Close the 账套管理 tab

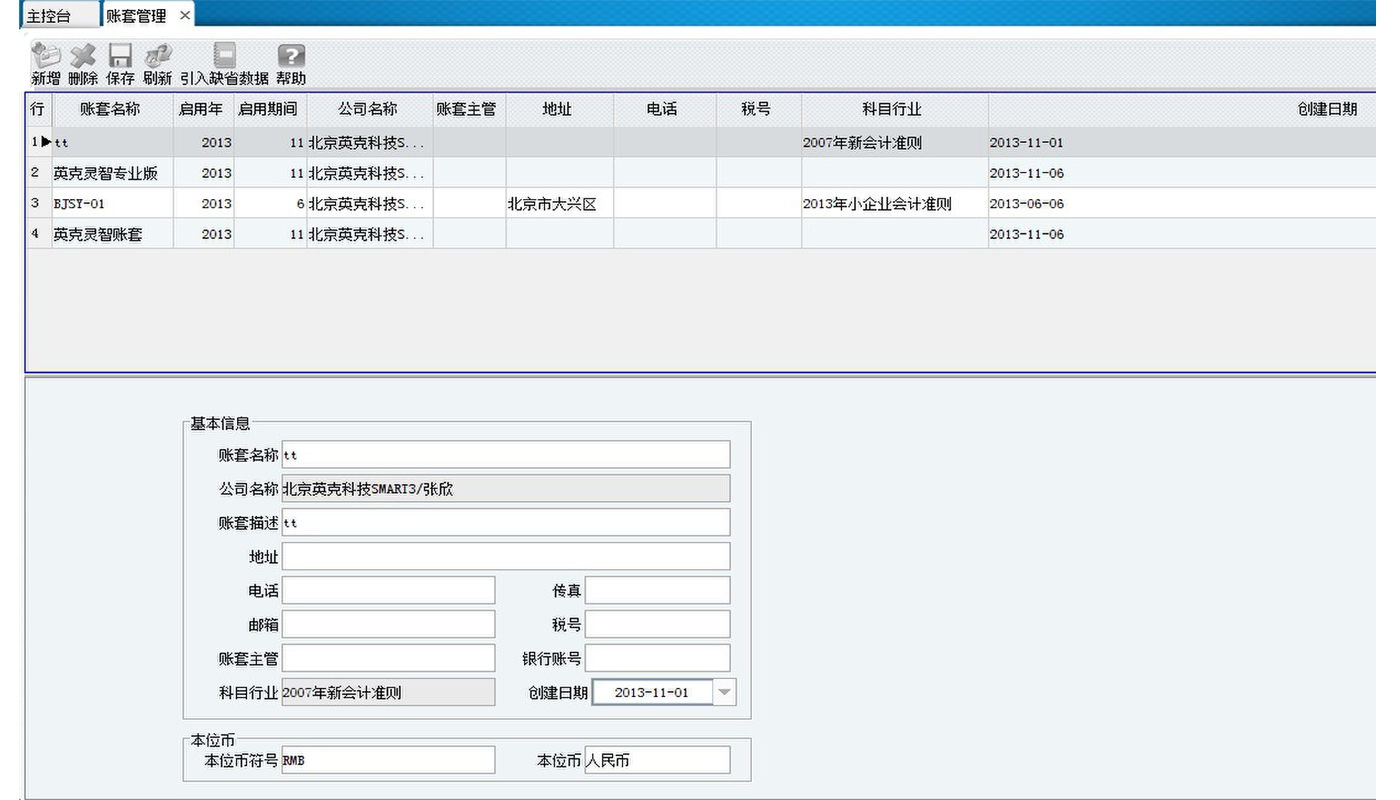pos(184,16)
